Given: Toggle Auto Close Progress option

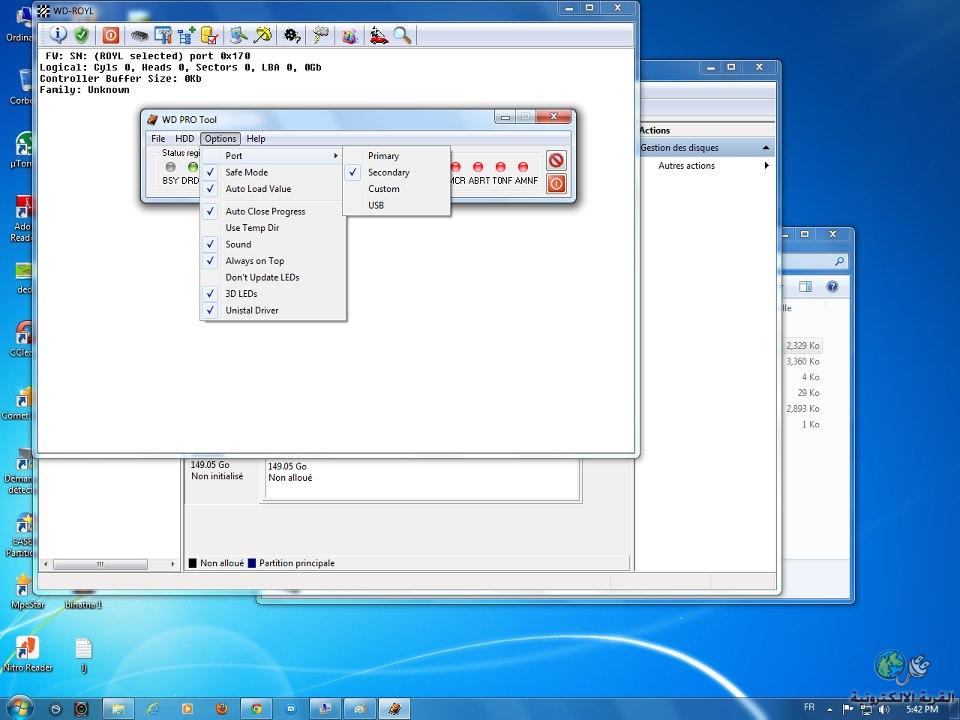Looking at the screenshot, I should pyautogui.click(x=273, y=211).
